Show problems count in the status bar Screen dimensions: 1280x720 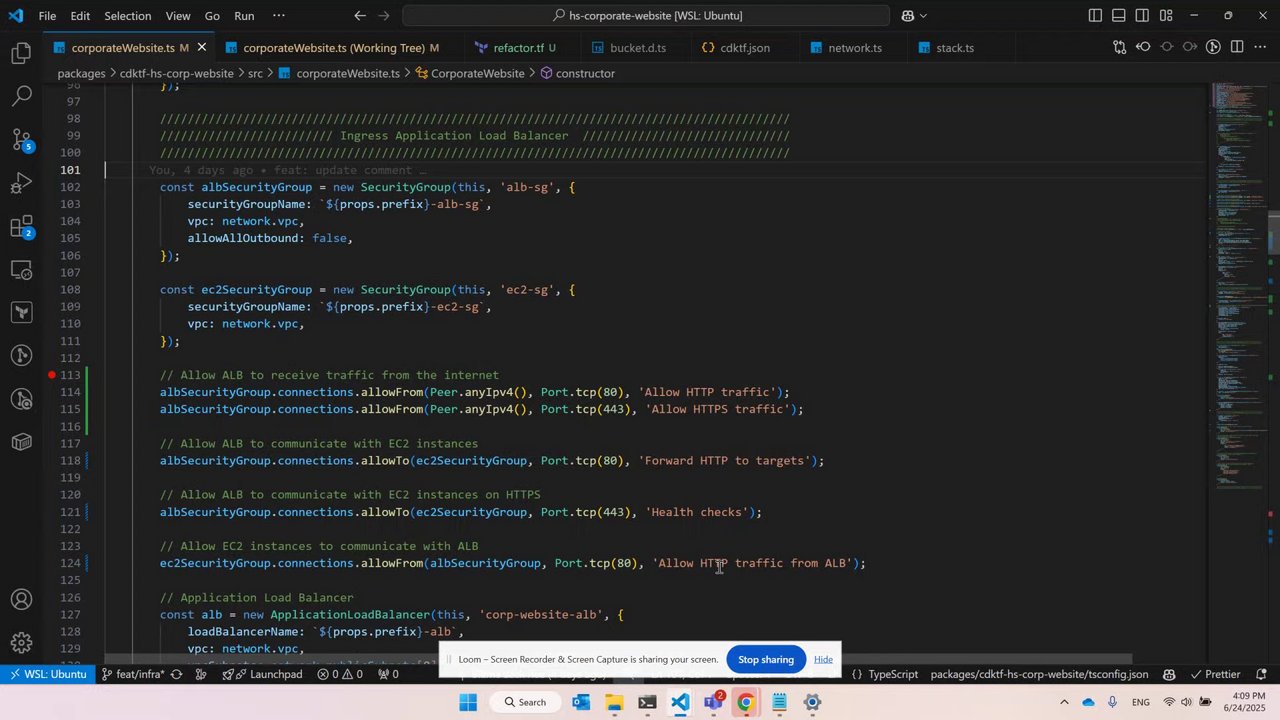coord(340,674)
